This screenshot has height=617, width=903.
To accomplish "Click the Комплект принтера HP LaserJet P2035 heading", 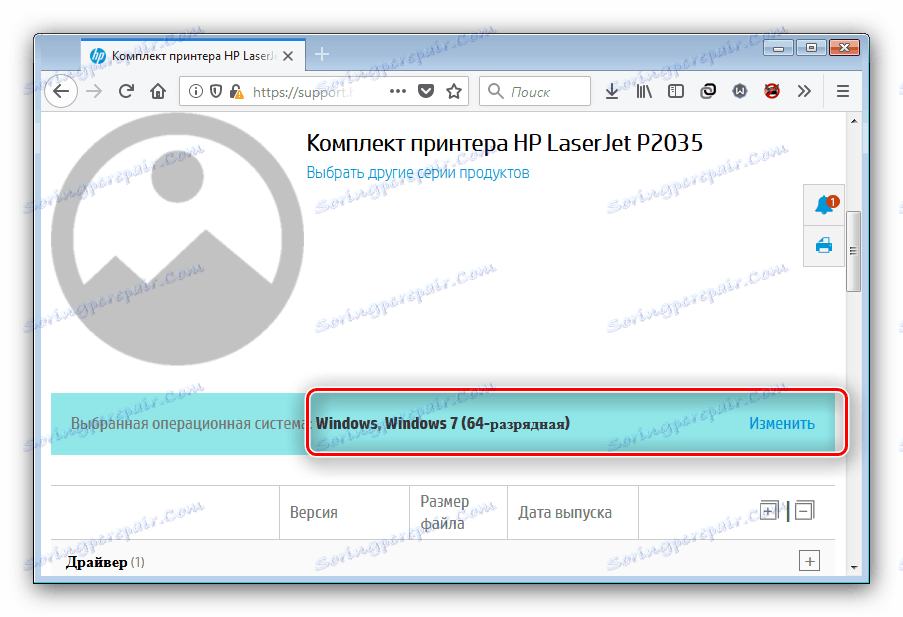I will tap(504, 143).
